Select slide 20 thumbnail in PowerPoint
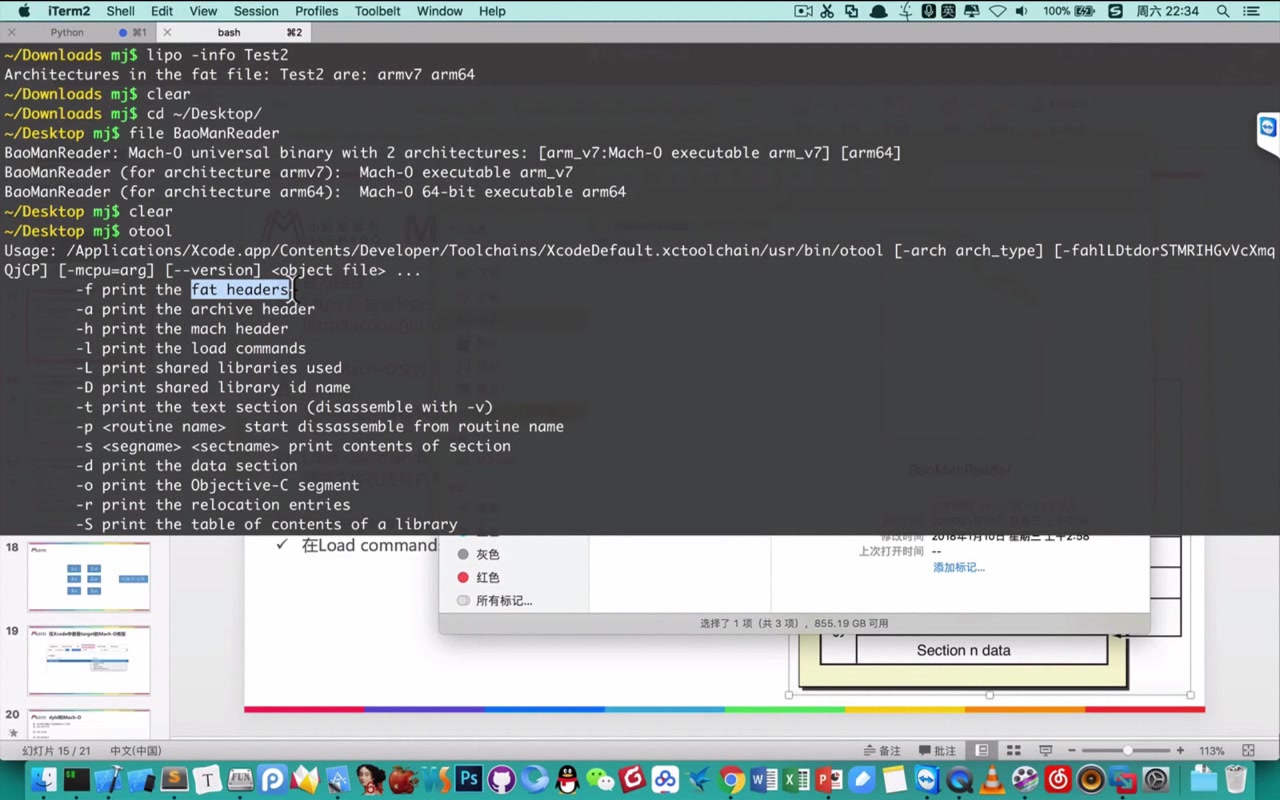The image size is (1280, 800). [89, 724]
